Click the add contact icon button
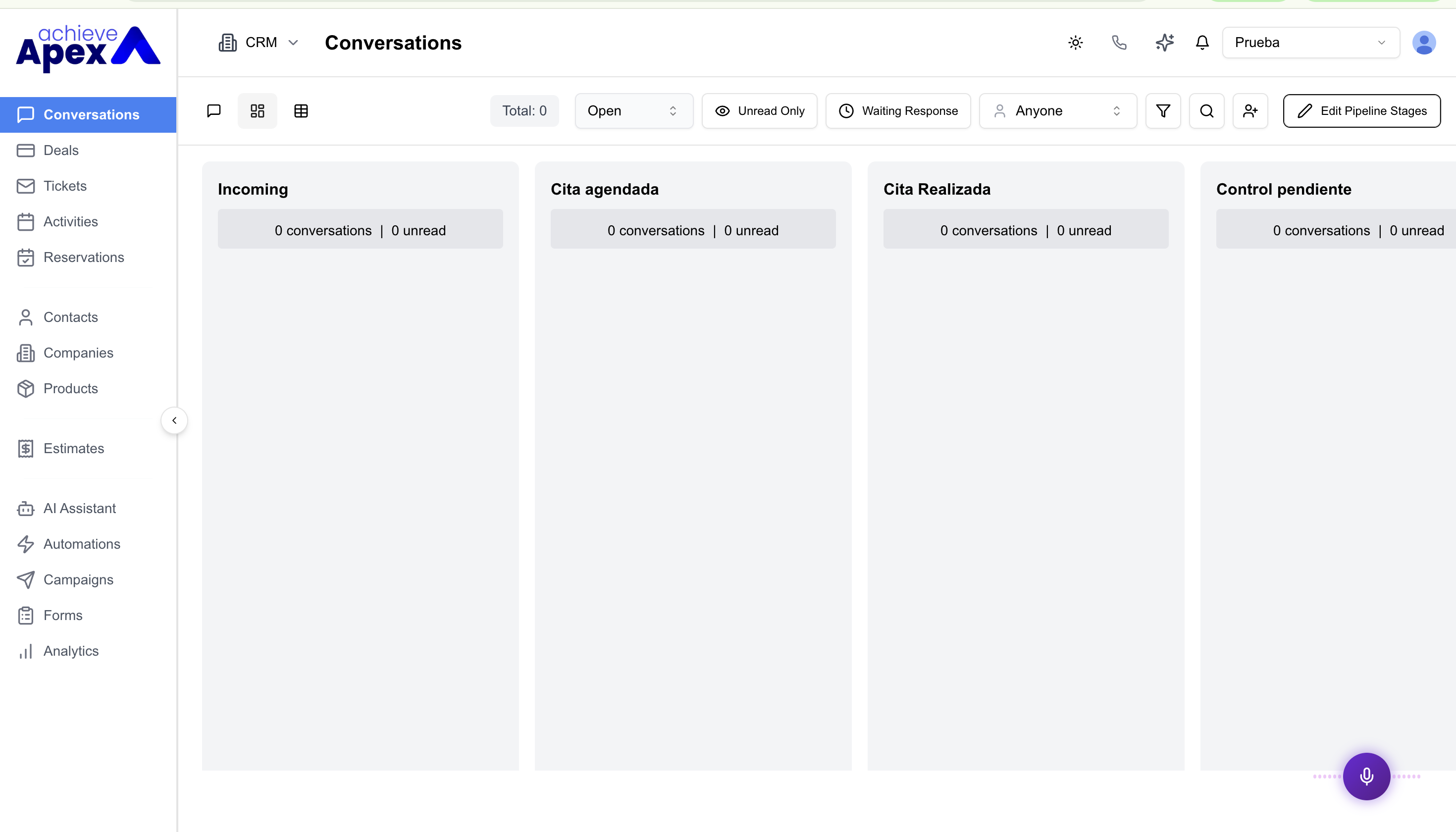The width and height of the screenshot is (1456, 832). click(1250, 111)
